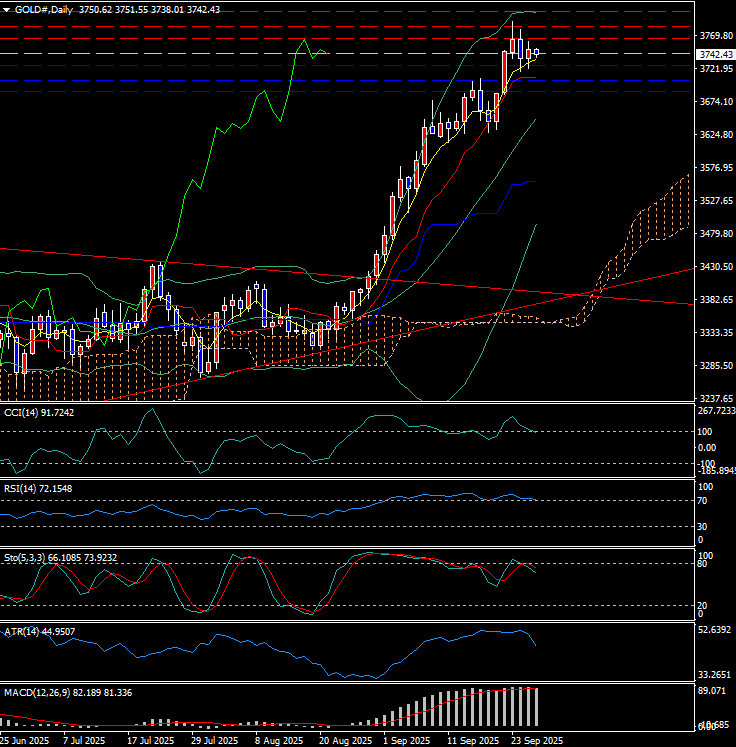736x747 pixels.
Task: Click the 3333.35 price scale value
Action: click(716, 333)
